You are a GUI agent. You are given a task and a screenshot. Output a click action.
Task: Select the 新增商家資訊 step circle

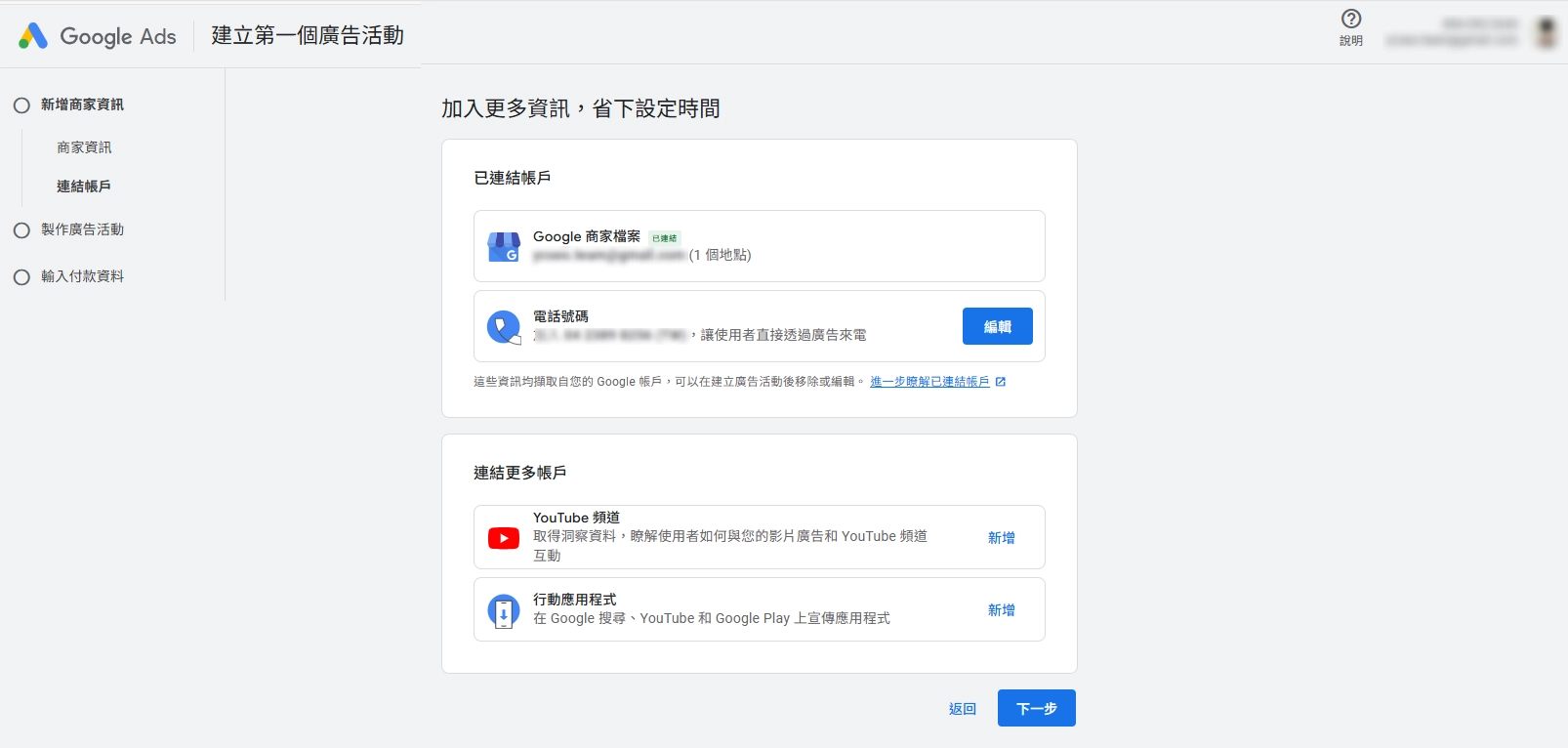21,105
